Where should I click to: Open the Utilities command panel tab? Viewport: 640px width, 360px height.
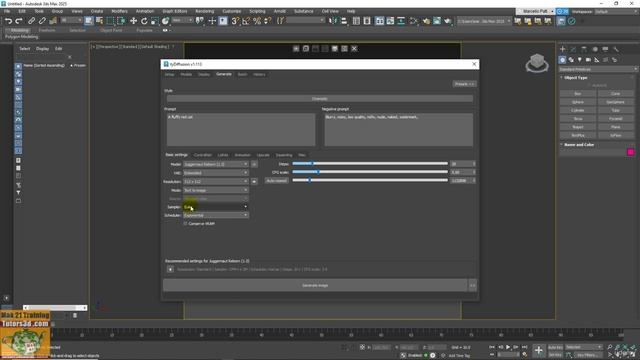pos(616,49)
